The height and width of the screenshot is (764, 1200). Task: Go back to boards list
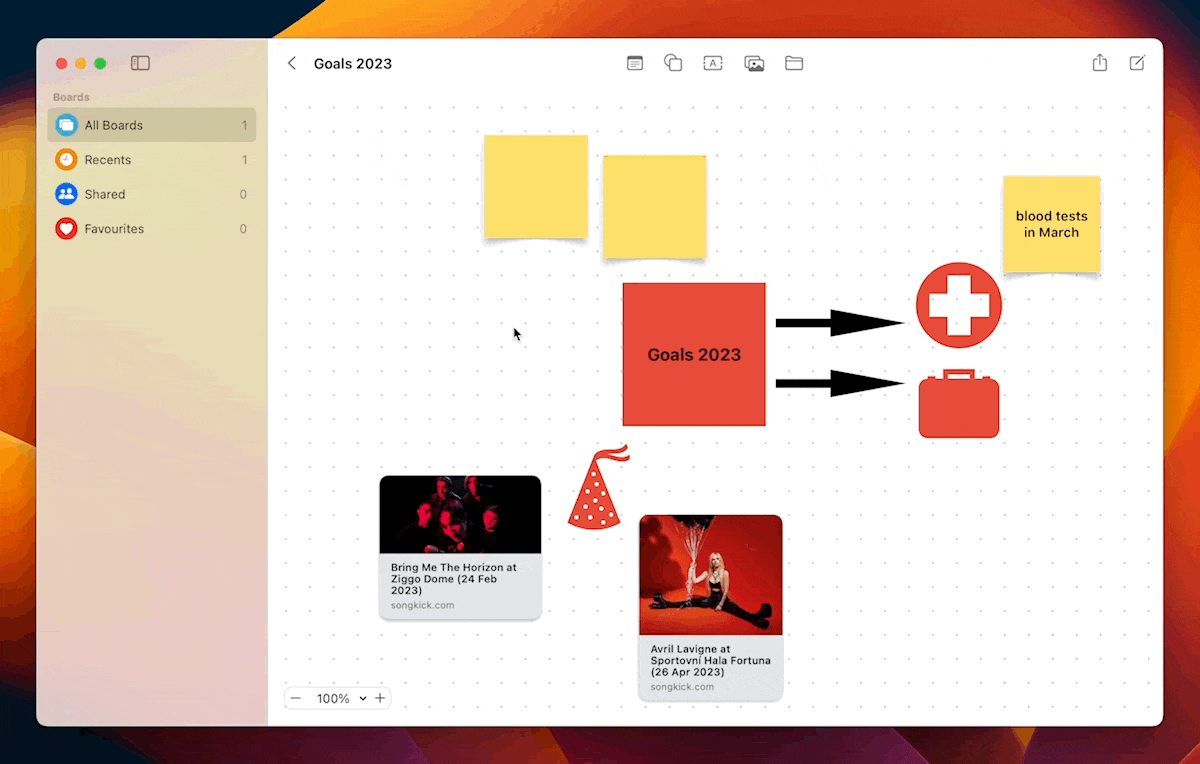292,63
